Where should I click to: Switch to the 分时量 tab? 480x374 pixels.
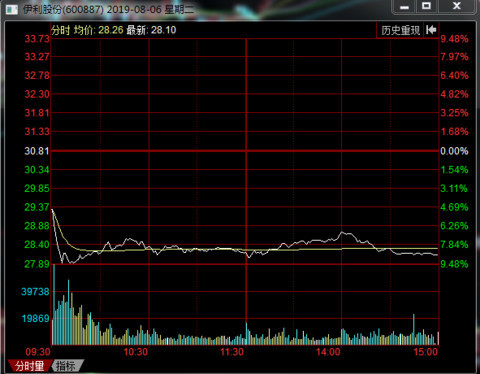pos(30,366)
